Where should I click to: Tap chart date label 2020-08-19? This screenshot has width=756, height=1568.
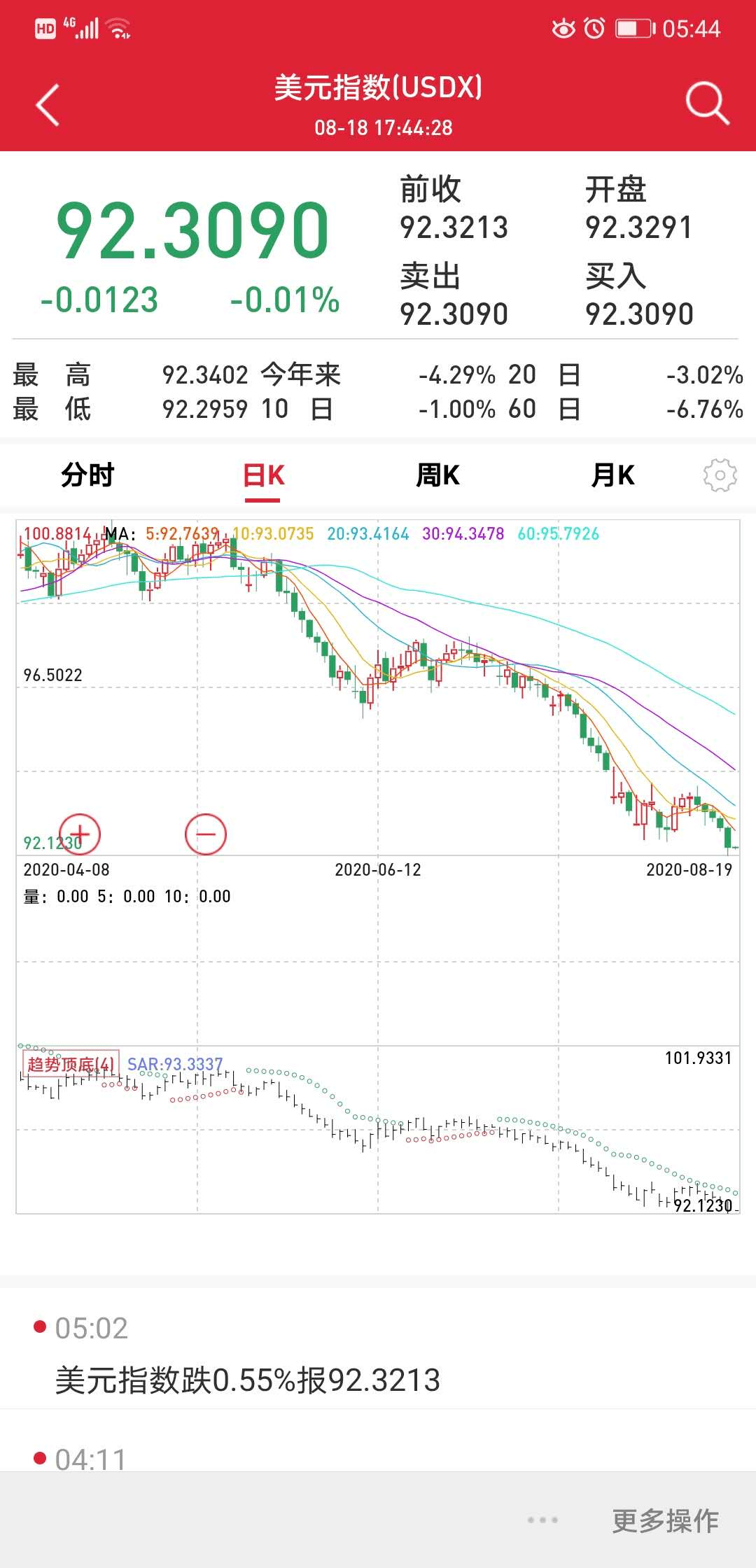point(689,869)
